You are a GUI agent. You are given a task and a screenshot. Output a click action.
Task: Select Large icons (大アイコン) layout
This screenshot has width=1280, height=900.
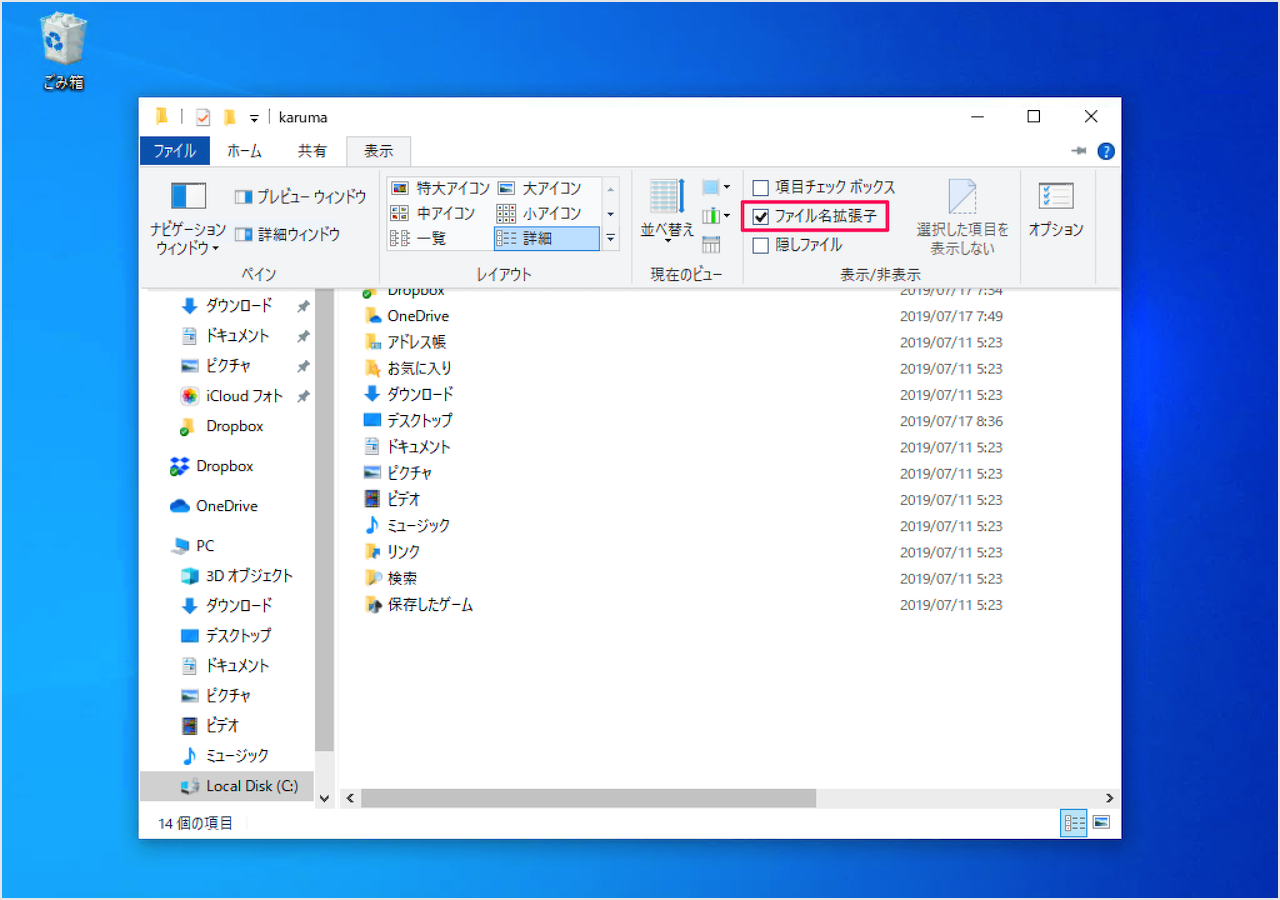pos(539,188)
